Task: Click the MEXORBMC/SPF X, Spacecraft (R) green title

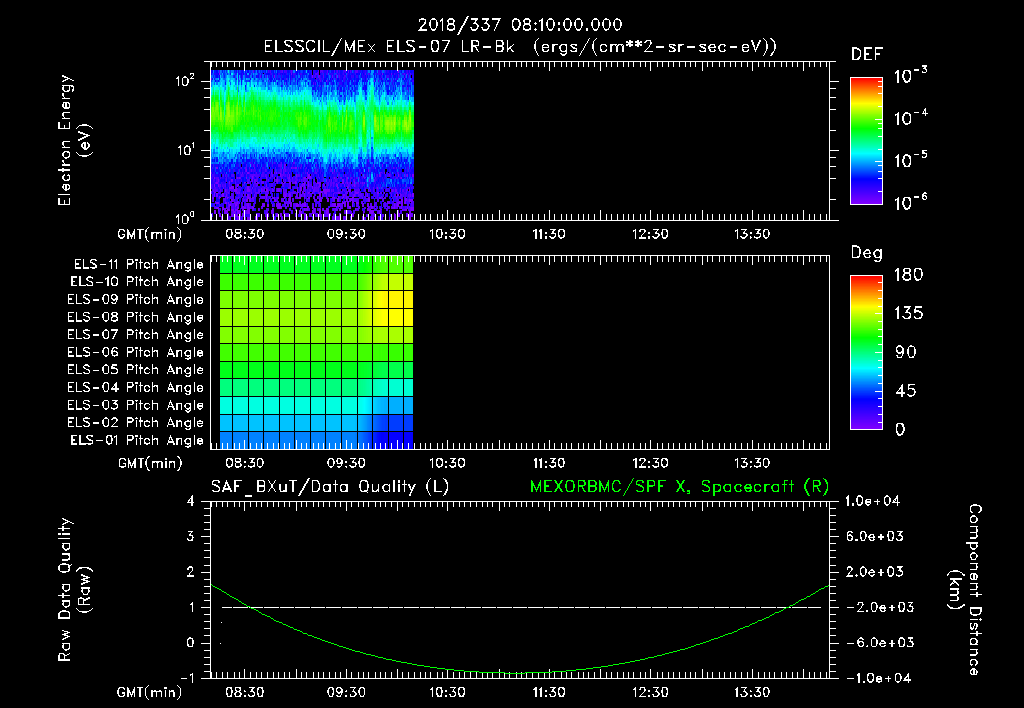Action: tap(679, 487)
